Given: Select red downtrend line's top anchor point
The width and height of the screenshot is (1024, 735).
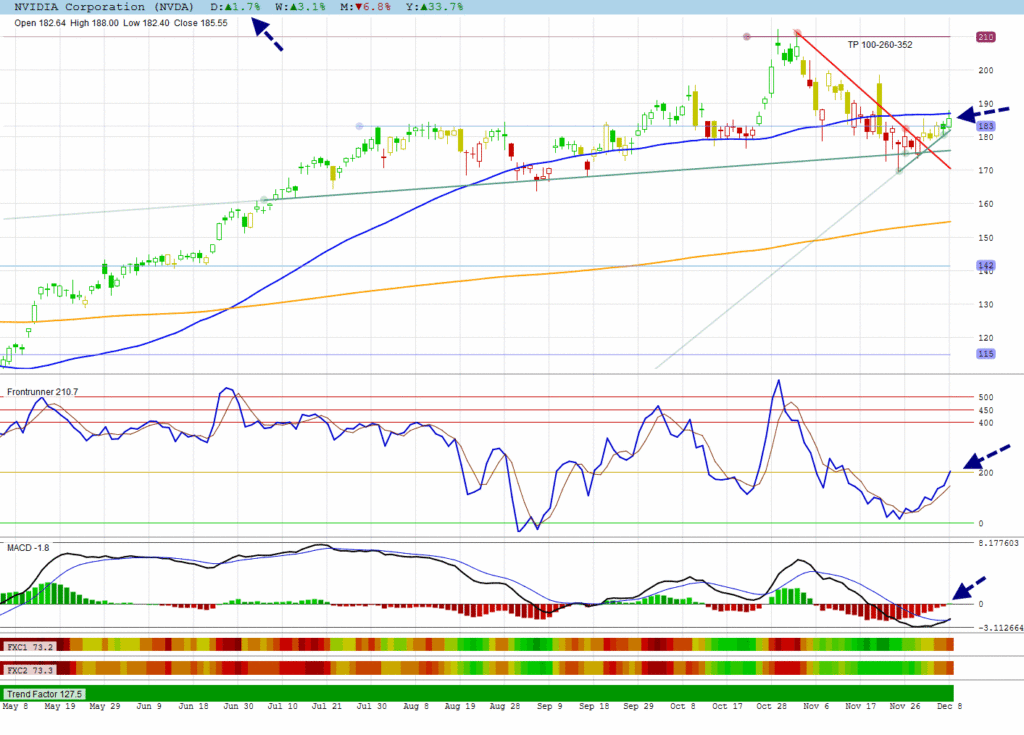Looking at the screenshot, I should pyautogui.click(x=797, y=33).
